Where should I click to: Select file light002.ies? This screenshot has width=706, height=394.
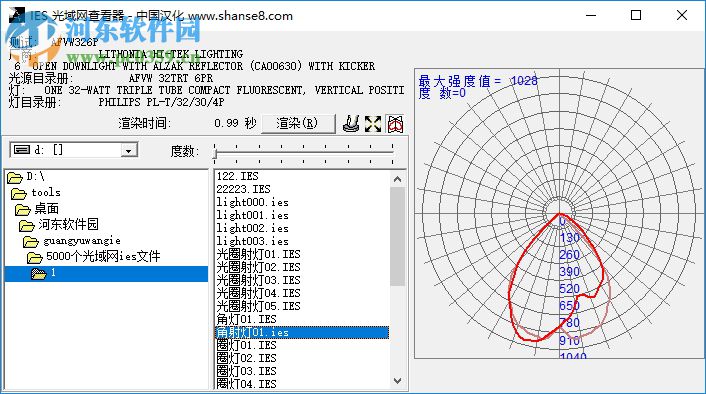253,228
